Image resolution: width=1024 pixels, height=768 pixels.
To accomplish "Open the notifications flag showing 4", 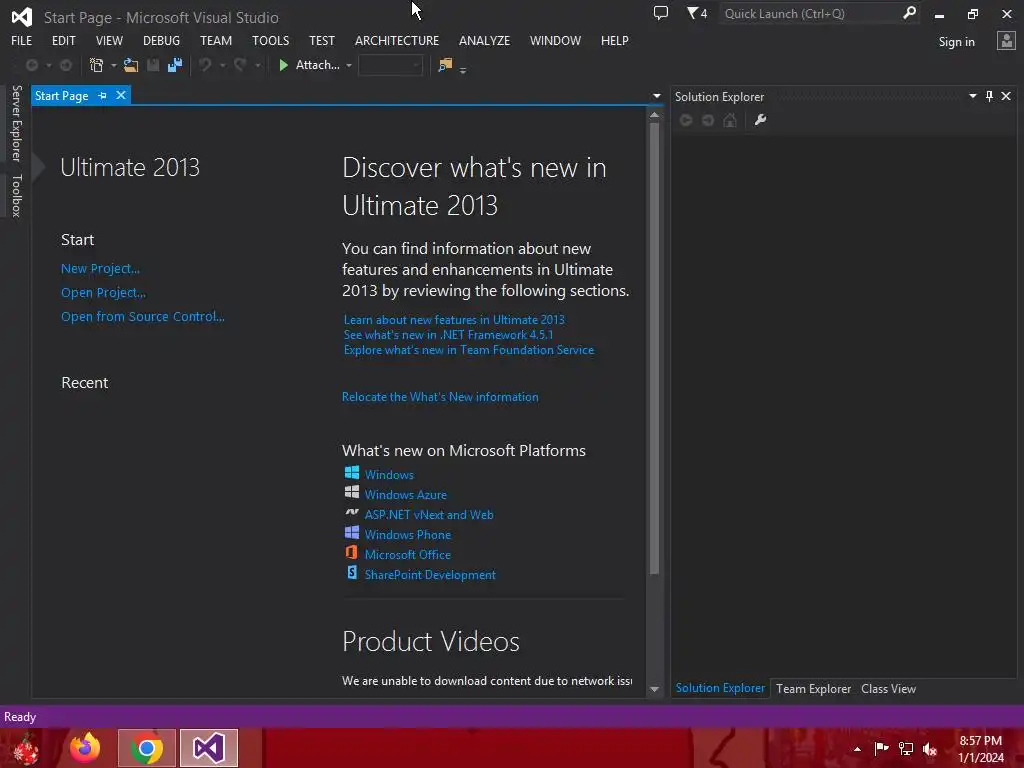I will pos(697,13).
